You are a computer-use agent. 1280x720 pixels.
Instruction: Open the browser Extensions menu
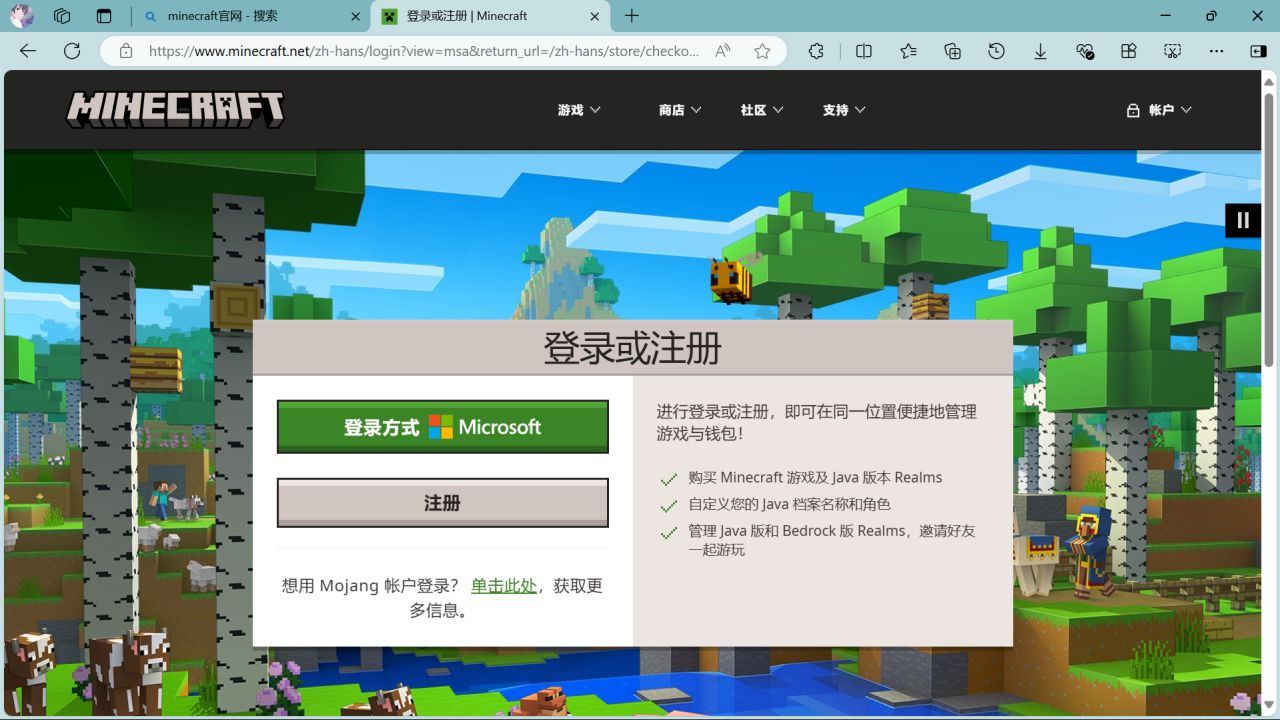pyautogui.click(x=816, y=51)
